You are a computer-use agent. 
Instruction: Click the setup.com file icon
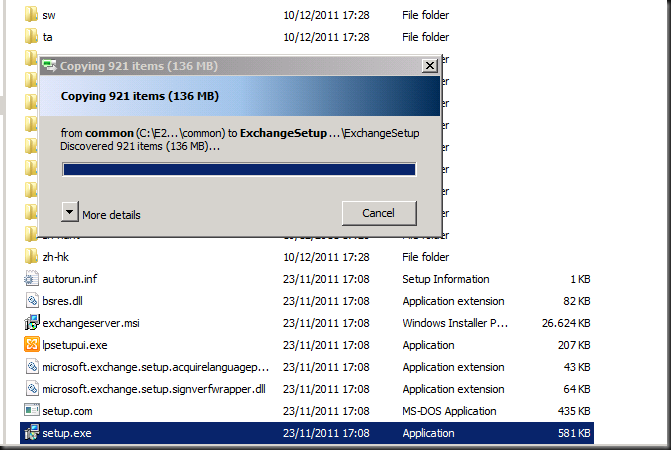pos(32,411)
